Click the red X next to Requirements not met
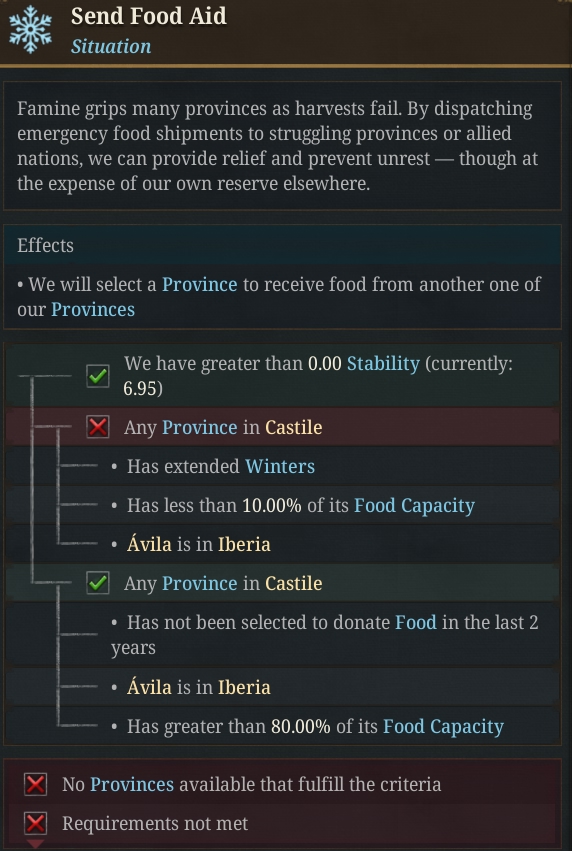This screenshot has height=851, width=572. [36, 823]
